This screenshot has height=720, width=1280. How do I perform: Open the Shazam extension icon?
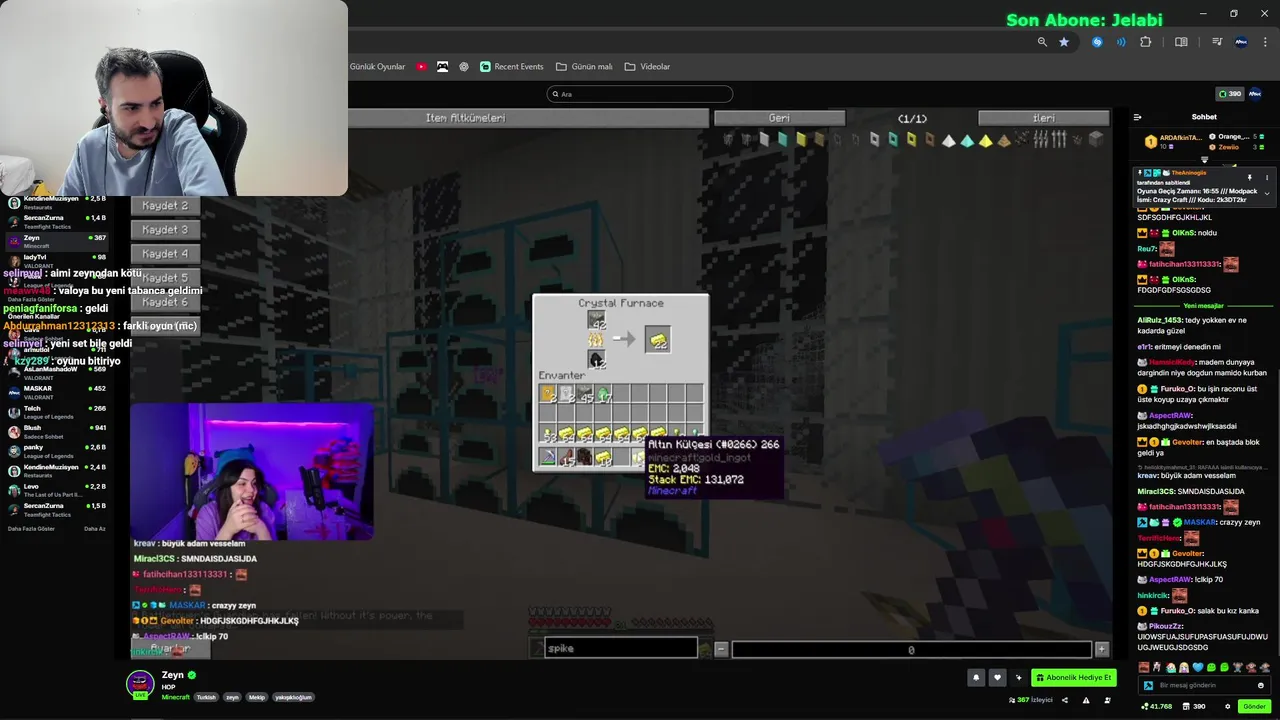click(x=1097, y=42)
